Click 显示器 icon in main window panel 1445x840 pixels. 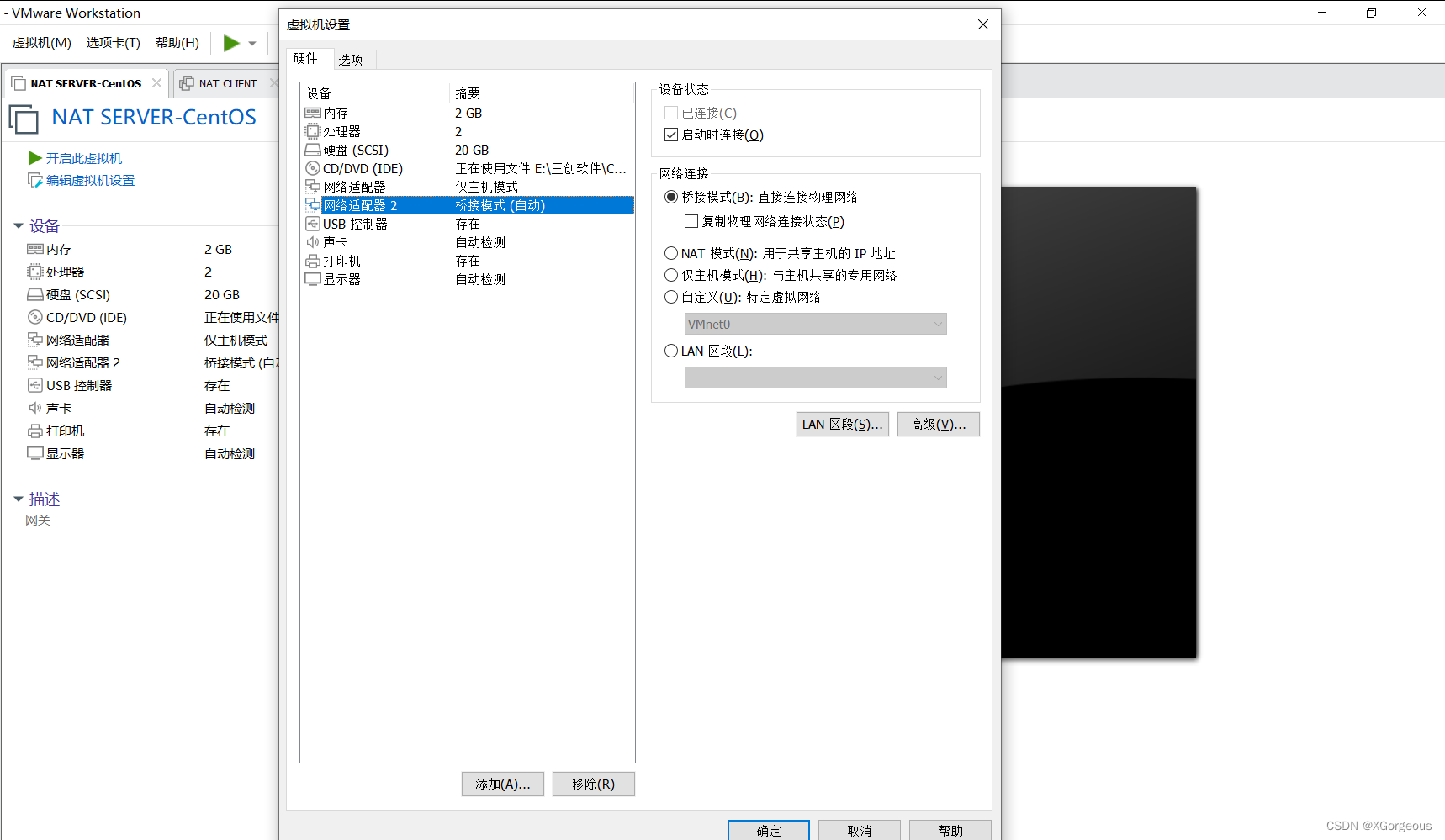coord(35,453)
